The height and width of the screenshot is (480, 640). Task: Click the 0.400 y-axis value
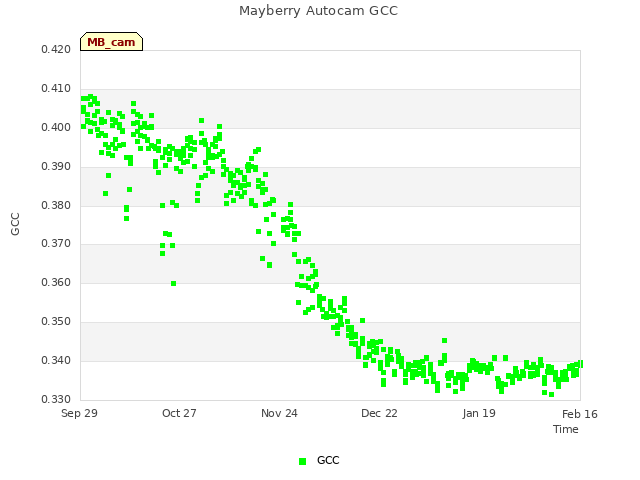[x=56, y=127]
